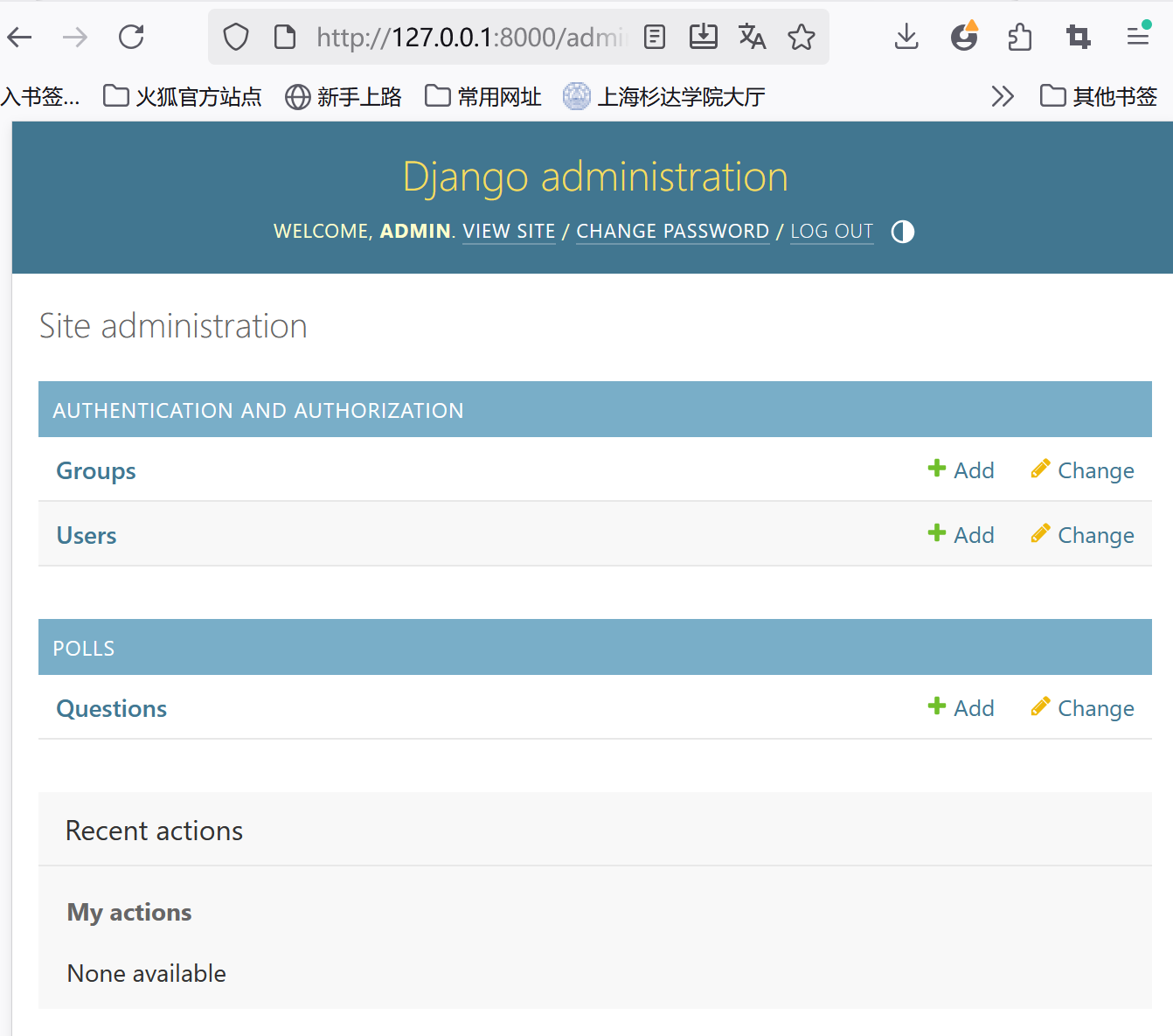Toggle the admin light/dark theme icon
Screen dimensions: 1173x1036
[903, 232]
